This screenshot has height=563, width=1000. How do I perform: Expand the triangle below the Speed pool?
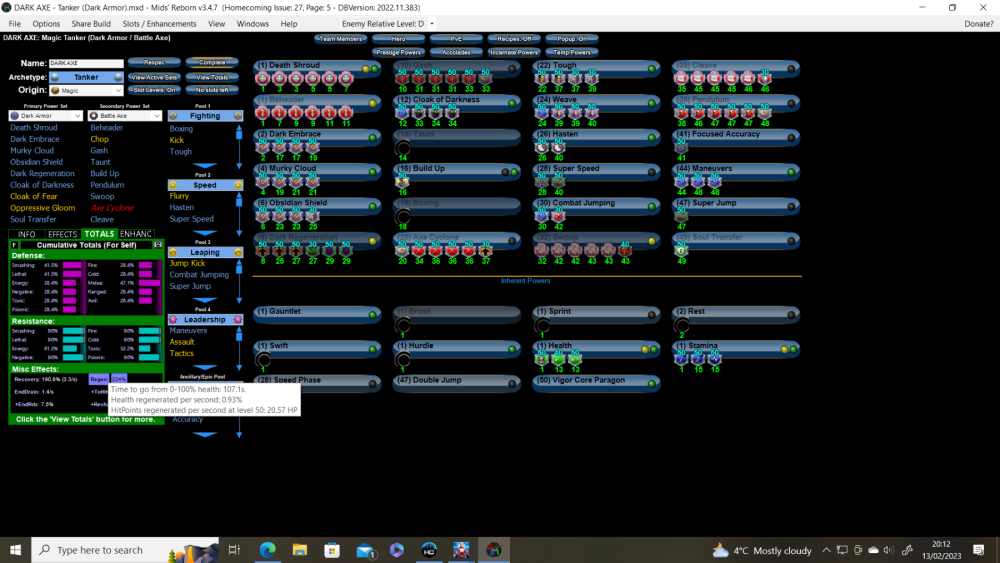[x=205, y=233]
